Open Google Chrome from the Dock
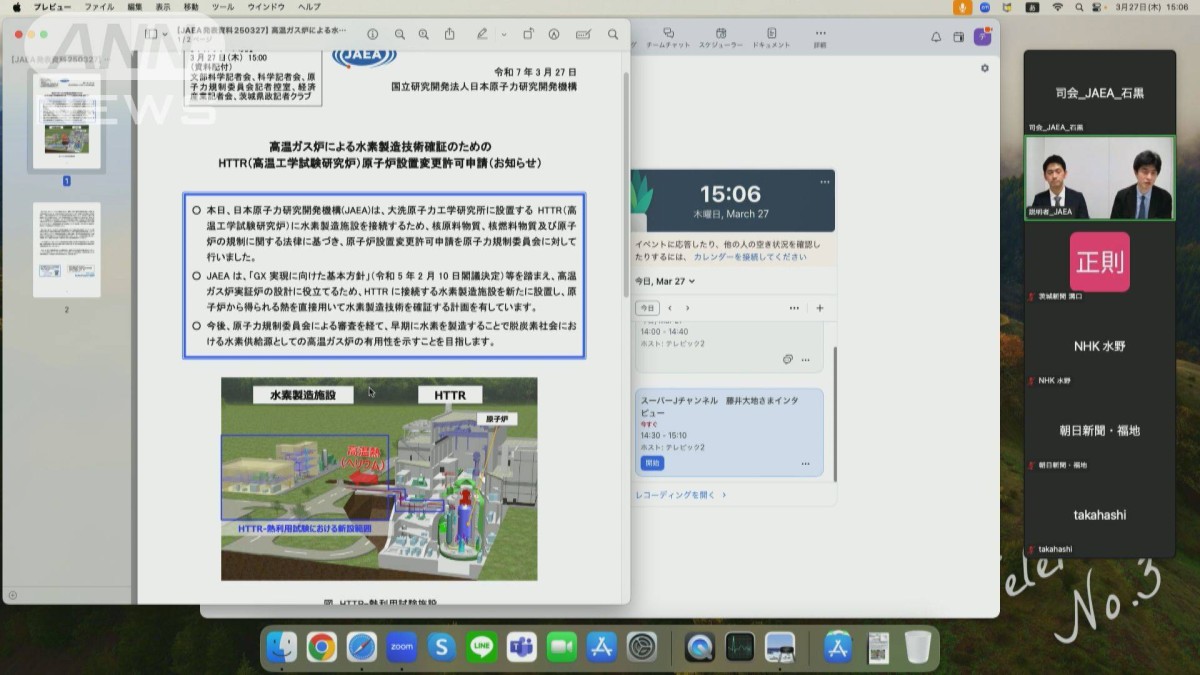This screenshot has height=675, width=1200. coord(321,647)
